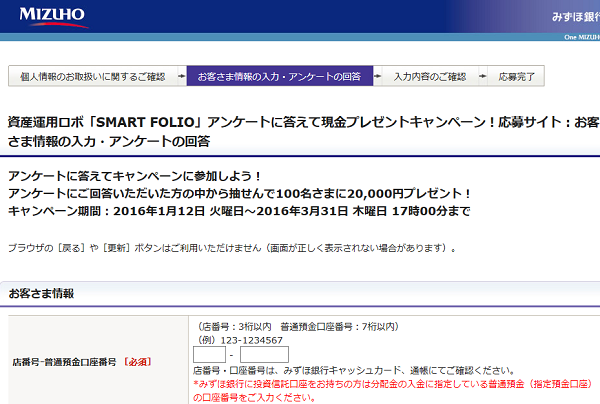The width and height of the screenshot is (600, 404).
Task: Click the MIZUHO logo in the header
Action: [x=53, y=17]
